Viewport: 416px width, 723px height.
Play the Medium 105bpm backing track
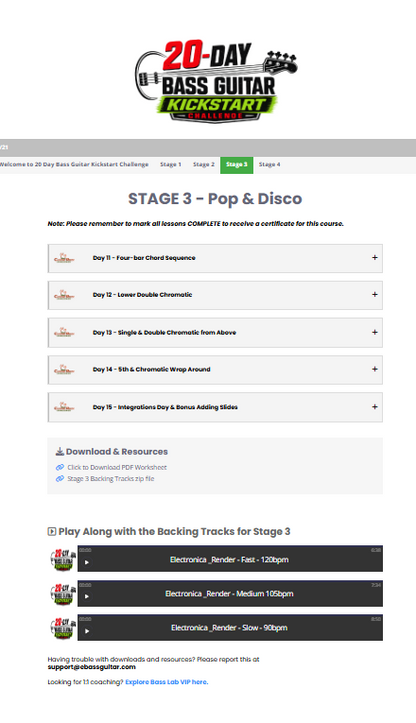pyautogui.click(x=87, y=596)
